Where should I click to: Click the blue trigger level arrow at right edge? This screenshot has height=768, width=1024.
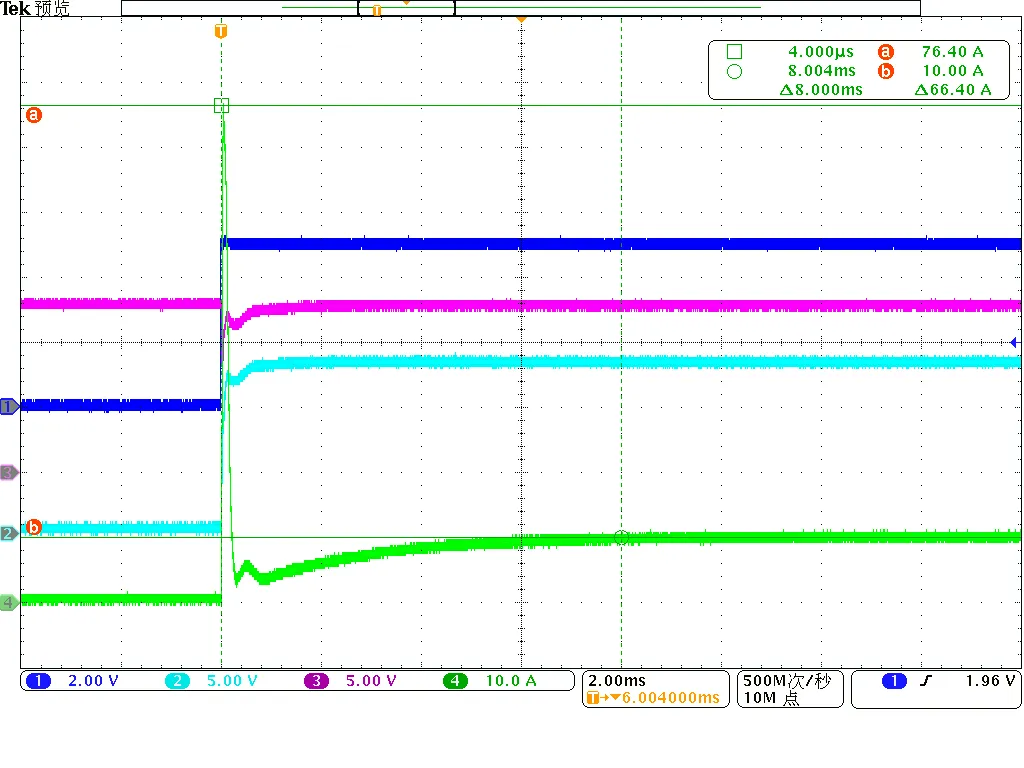pos(1014,342)
